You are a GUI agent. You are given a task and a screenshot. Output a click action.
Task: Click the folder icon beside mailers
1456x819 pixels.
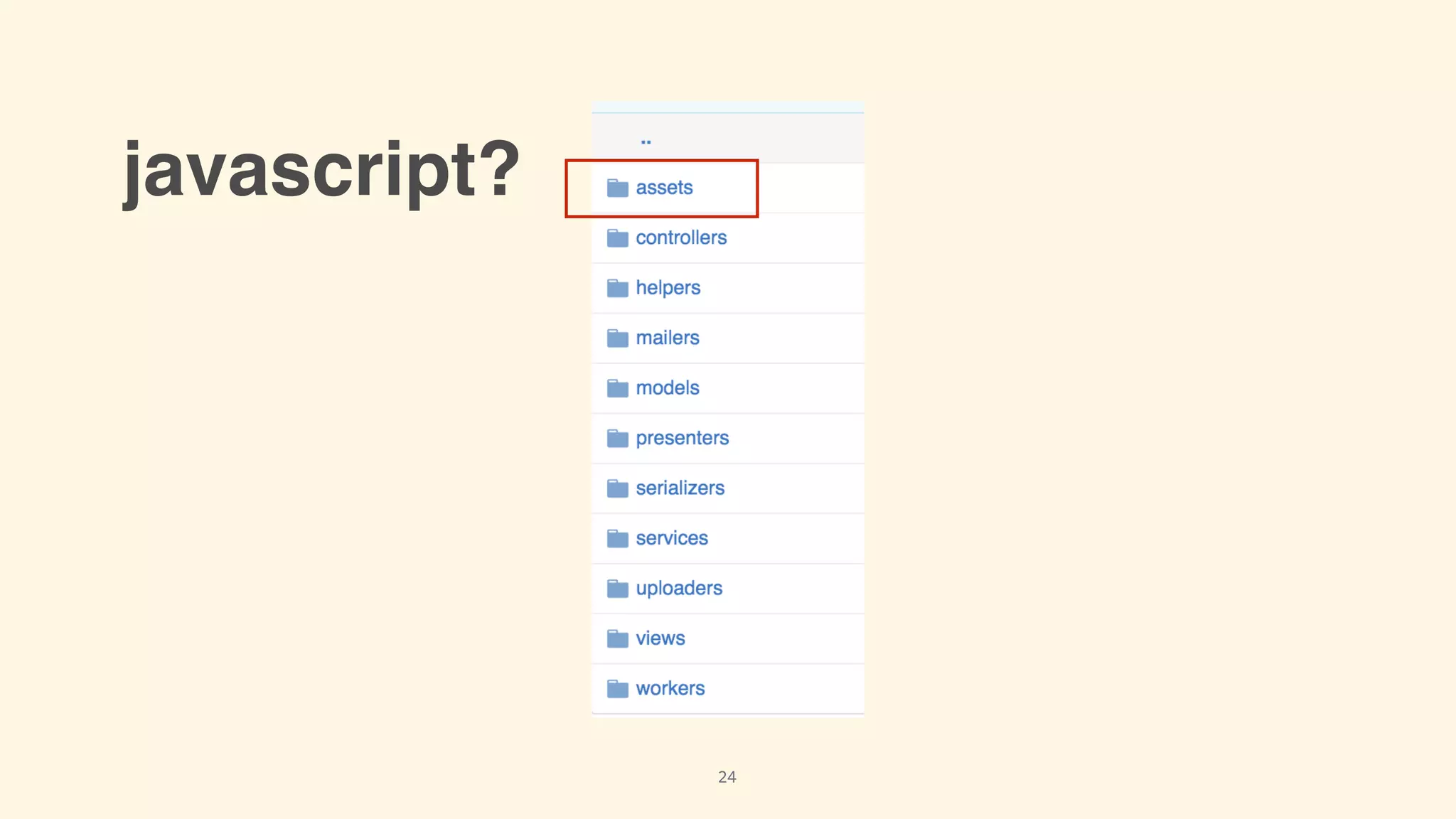(617, 338)
